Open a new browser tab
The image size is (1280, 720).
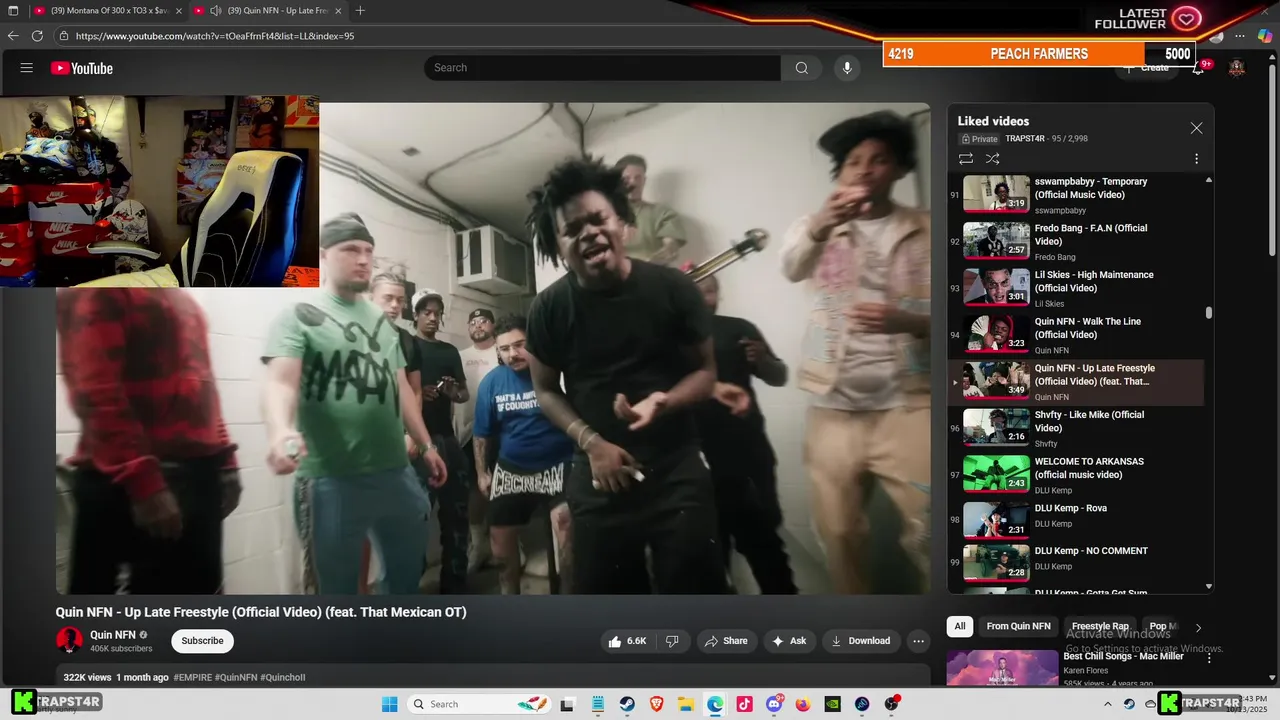360,11
